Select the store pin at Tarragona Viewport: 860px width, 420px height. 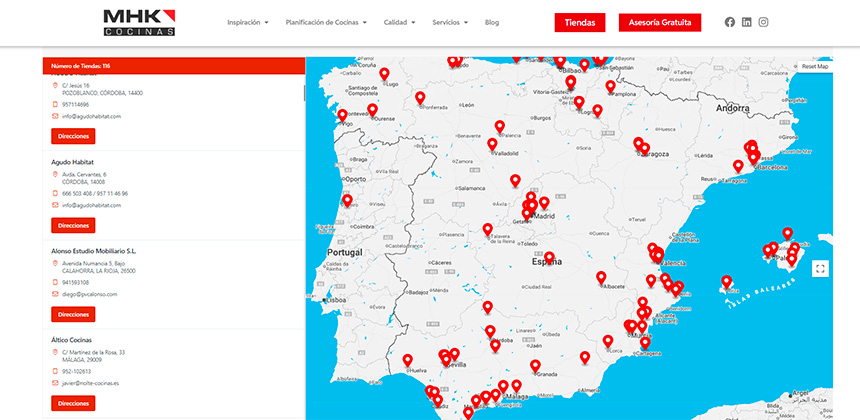(738, 166)
